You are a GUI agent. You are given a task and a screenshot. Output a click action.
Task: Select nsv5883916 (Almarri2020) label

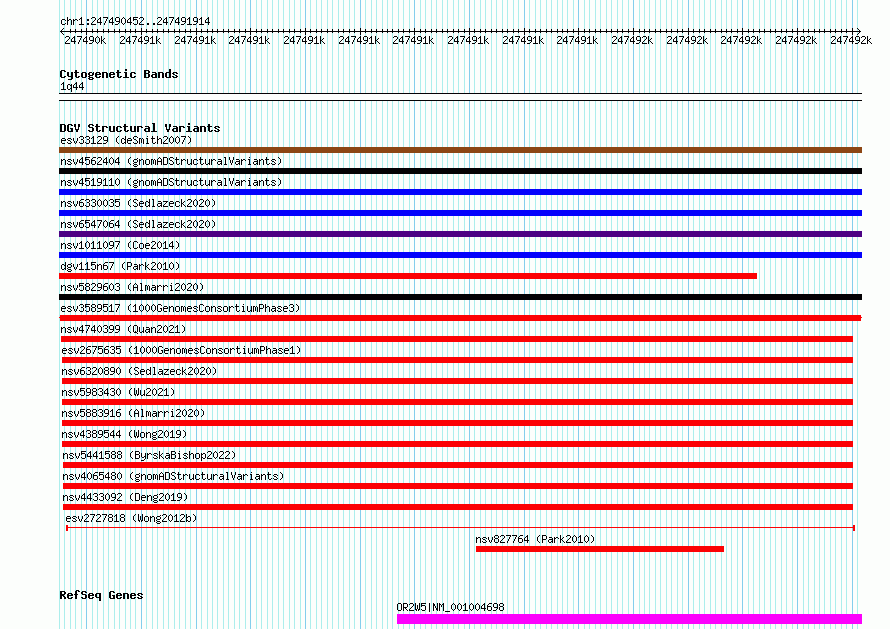[x=133, y=413]
